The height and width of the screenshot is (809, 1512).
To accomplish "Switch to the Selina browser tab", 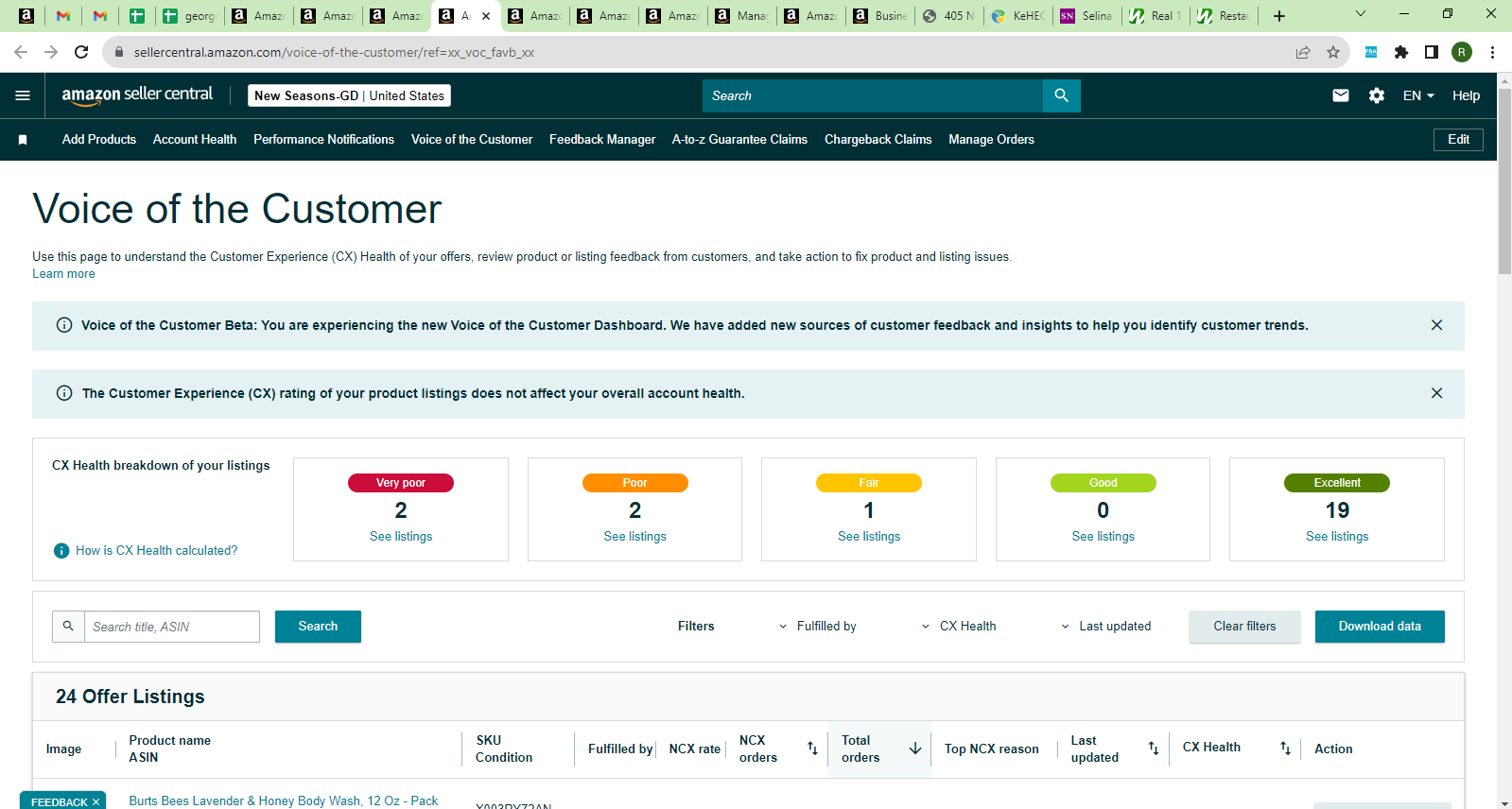I will [x=1087, y=16].
